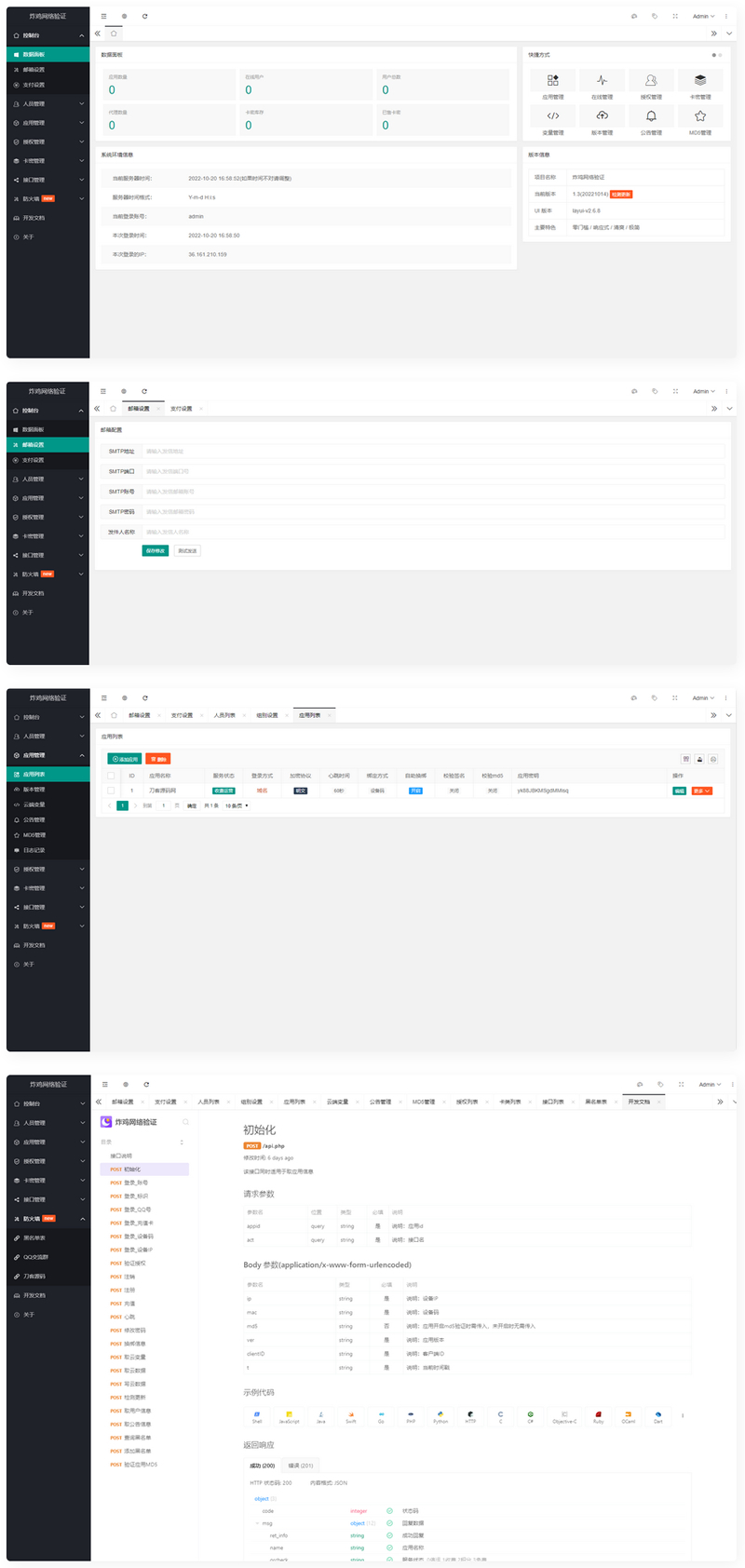This screenshot has height=1568, width=745.
Task: Select Python sample code icon
Action: point(440,1416)
